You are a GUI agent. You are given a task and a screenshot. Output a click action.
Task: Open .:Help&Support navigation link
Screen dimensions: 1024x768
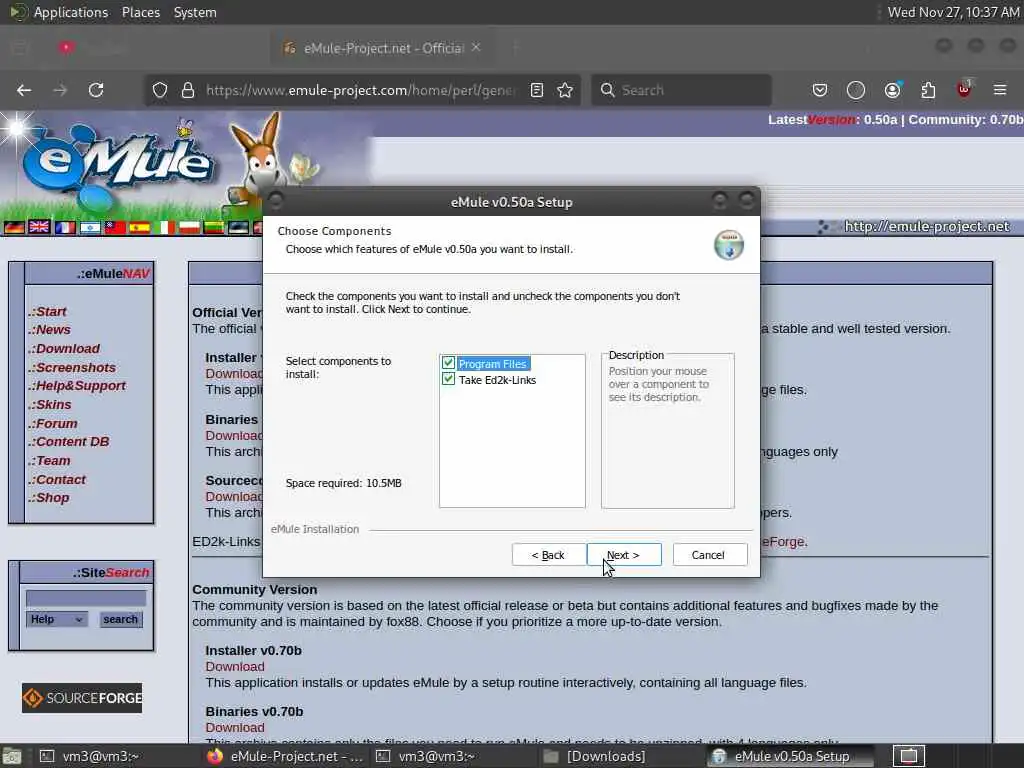point(77,386)
